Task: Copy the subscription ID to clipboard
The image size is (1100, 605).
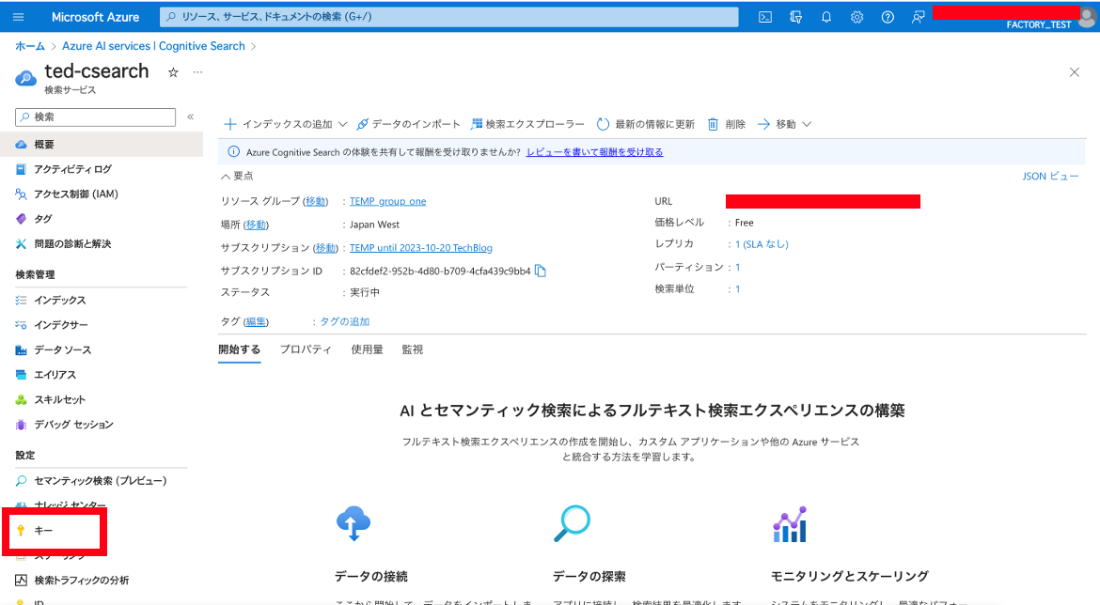Action: [x=540, y=271]
